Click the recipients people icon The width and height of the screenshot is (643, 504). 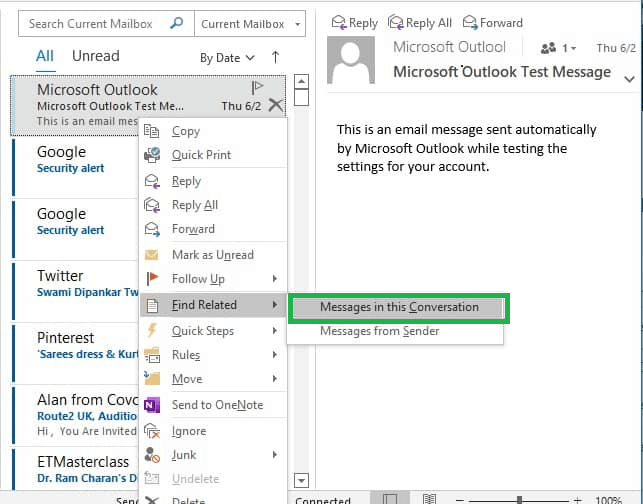[x=548, y=48]
